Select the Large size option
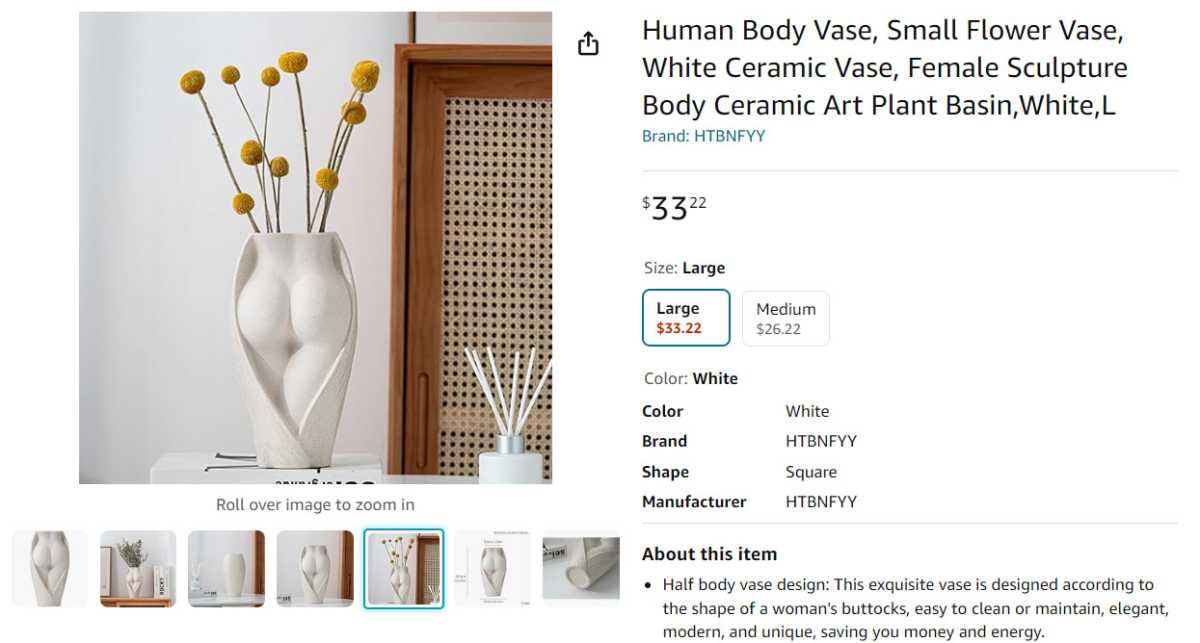Screen dimensions: 1200x643 click(x=685, y=318)
